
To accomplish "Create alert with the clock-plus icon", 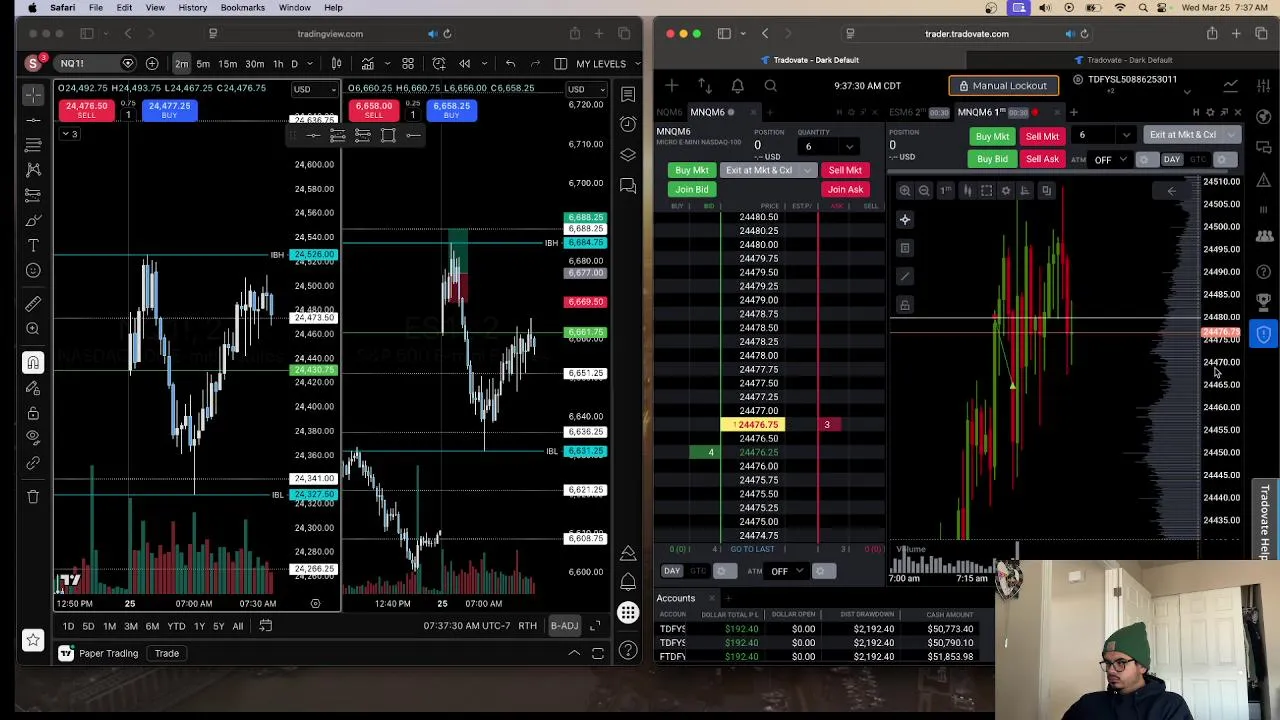I will 439,64.
